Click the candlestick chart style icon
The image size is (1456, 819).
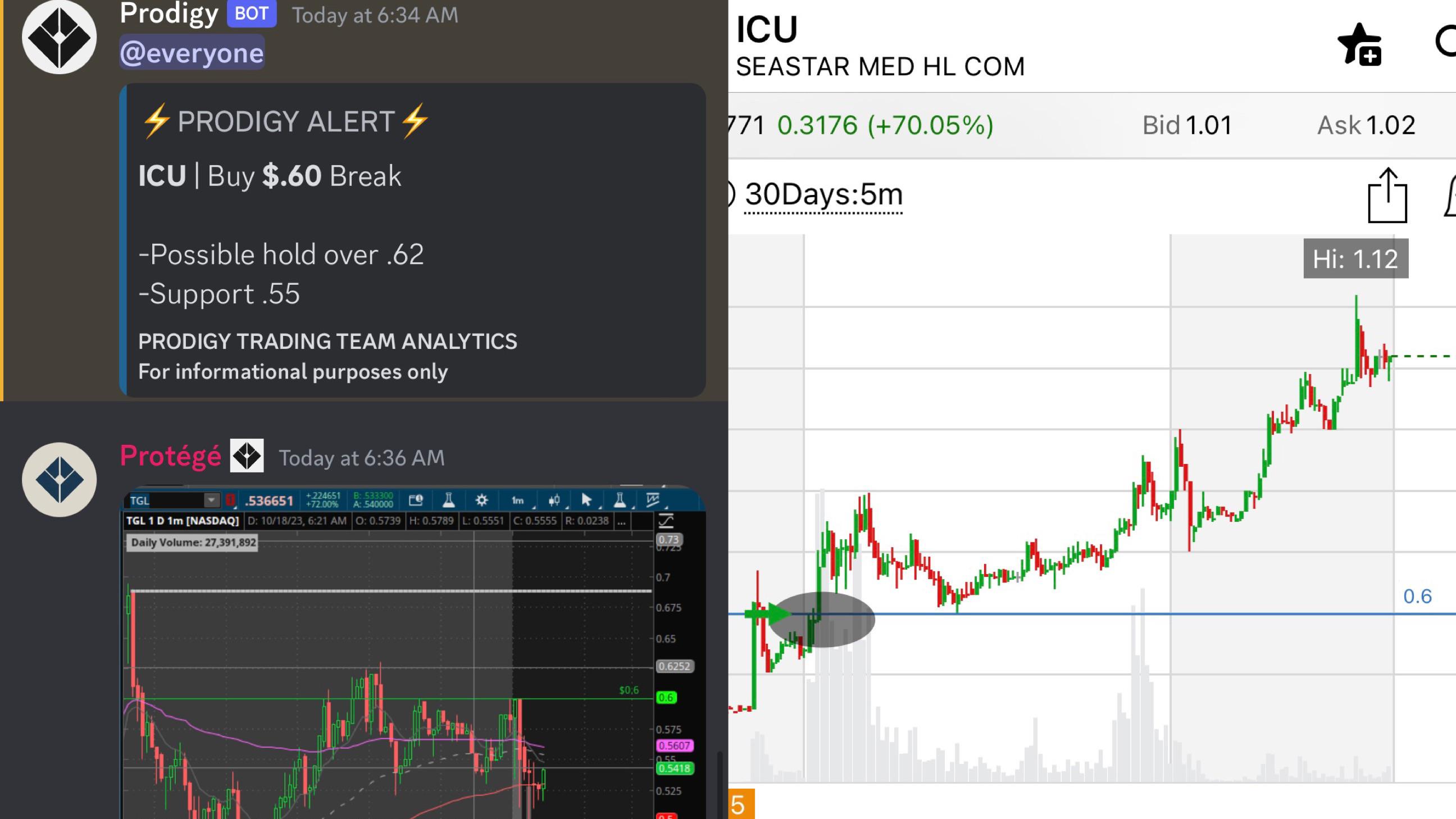tap(554, 500)
